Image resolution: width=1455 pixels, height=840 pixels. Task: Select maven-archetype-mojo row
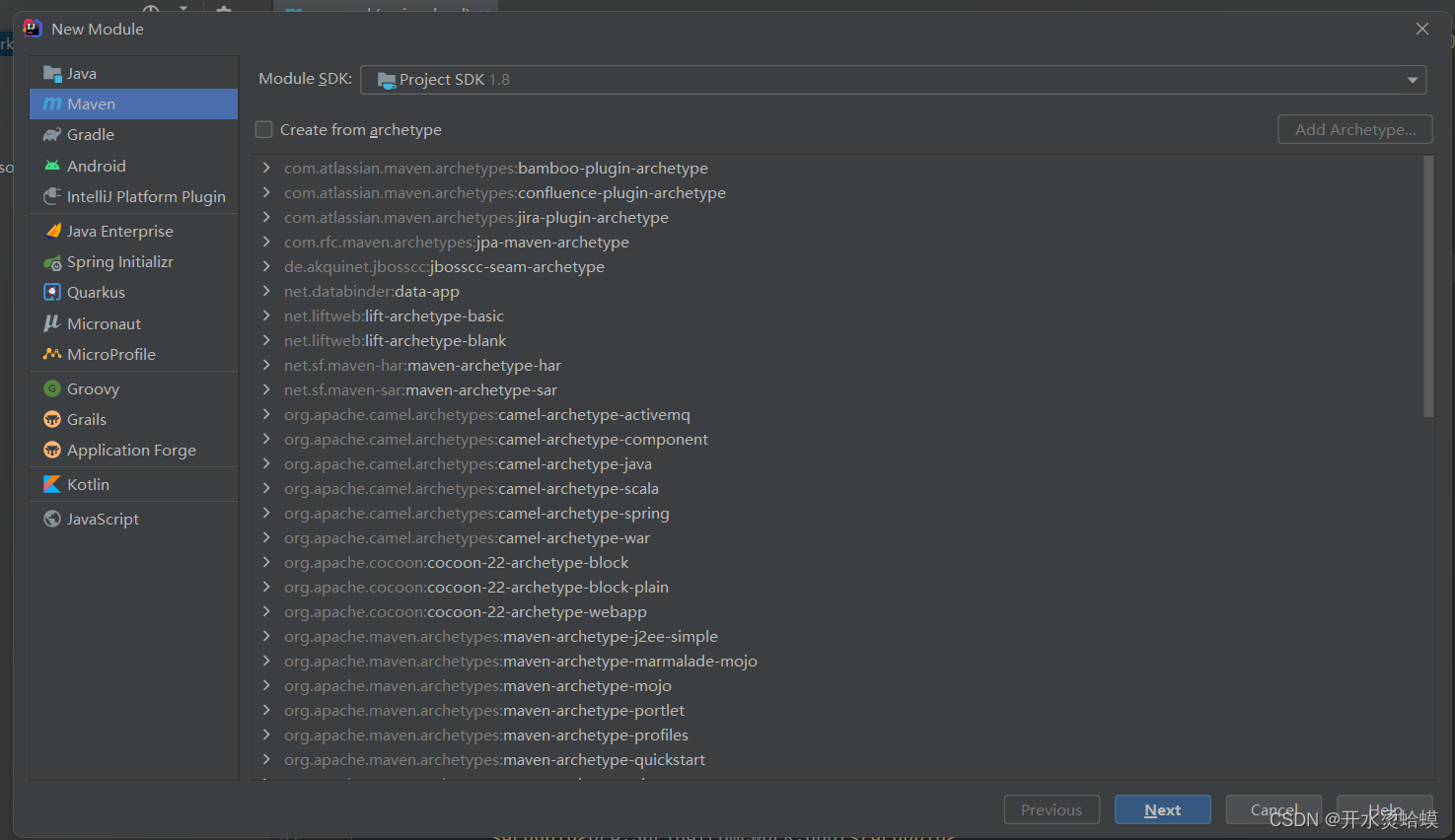click(837, 685)
